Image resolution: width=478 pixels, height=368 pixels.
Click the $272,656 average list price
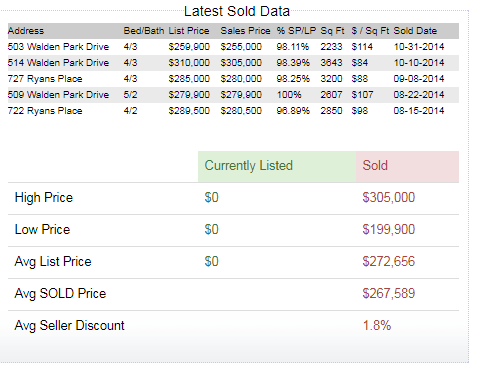[389, 261]
